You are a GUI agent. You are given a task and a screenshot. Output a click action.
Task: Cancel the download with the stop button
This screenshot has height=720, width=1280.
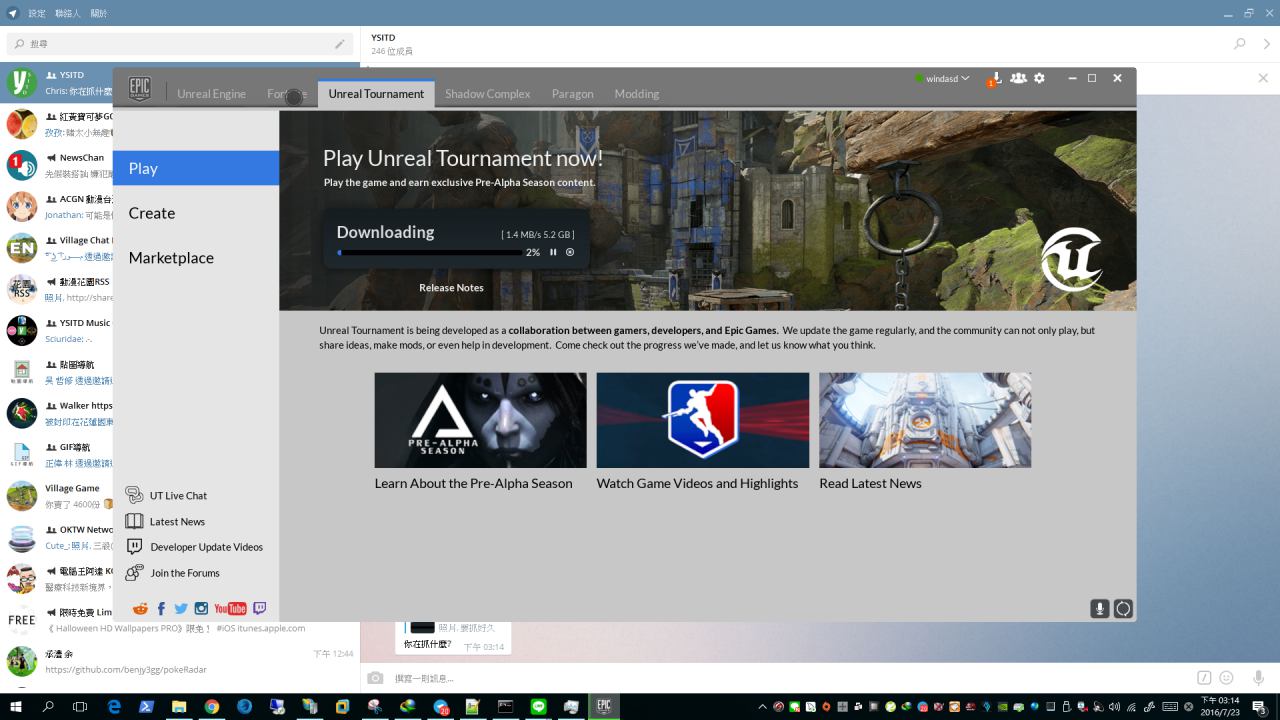pyautogui.click(x=570, y=252)
